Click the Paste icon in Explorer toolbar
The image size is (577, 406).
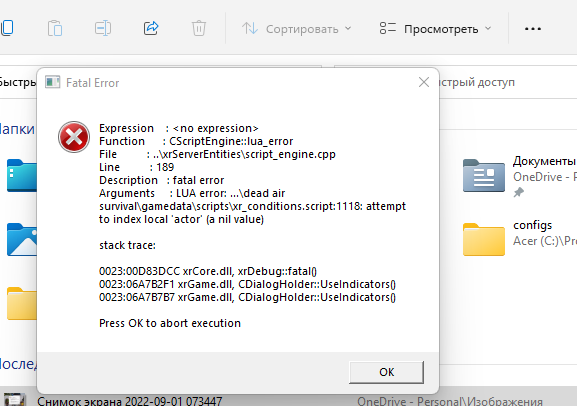tap(55, 28)
